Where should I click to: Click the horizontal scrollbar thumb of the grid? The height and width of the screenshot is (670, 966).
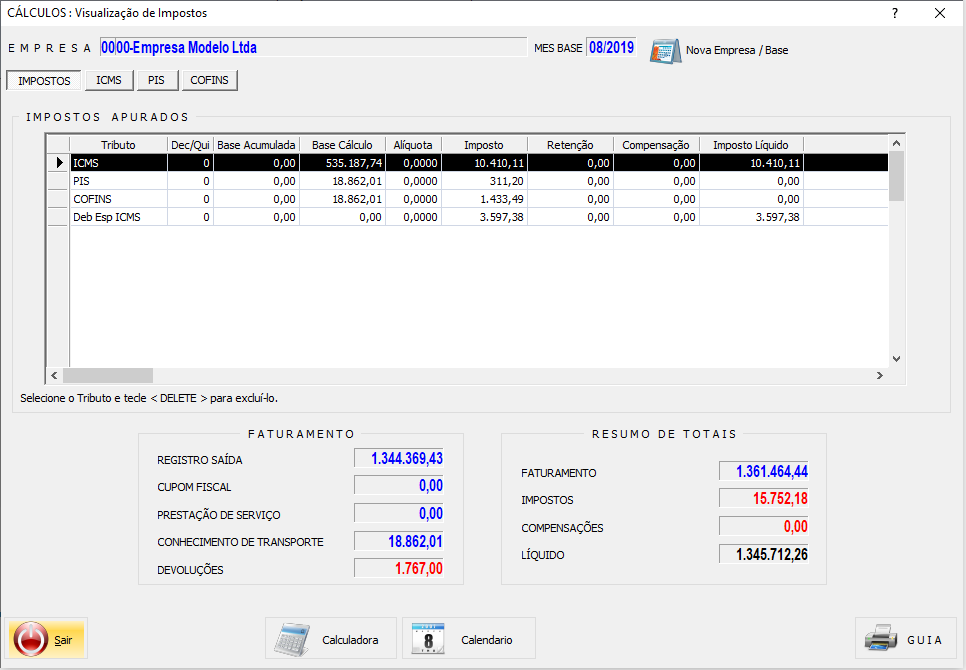click(x=108, y=375)
